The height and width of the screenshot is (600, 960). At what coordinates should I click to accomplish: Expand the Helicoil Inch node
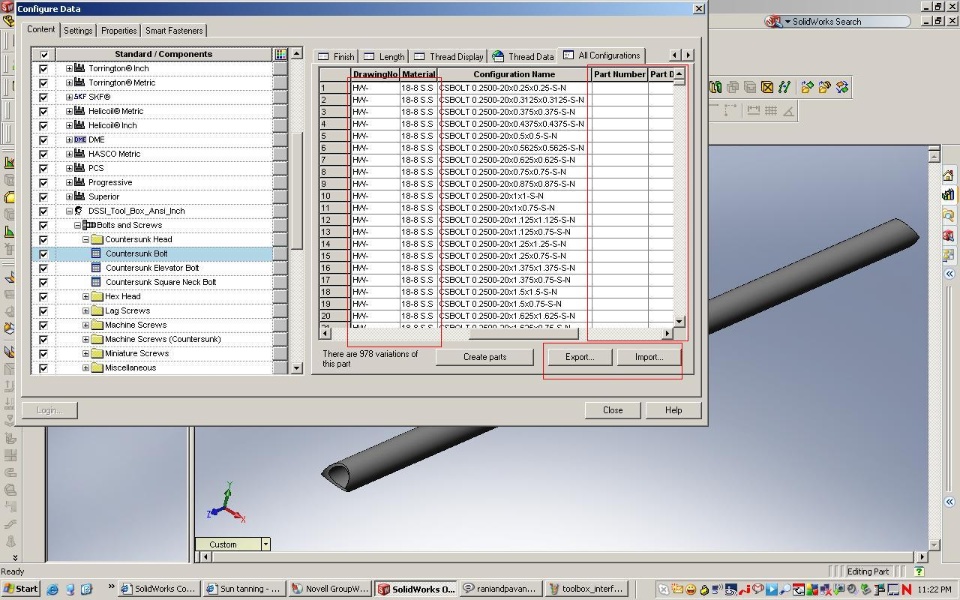[69, 126]
